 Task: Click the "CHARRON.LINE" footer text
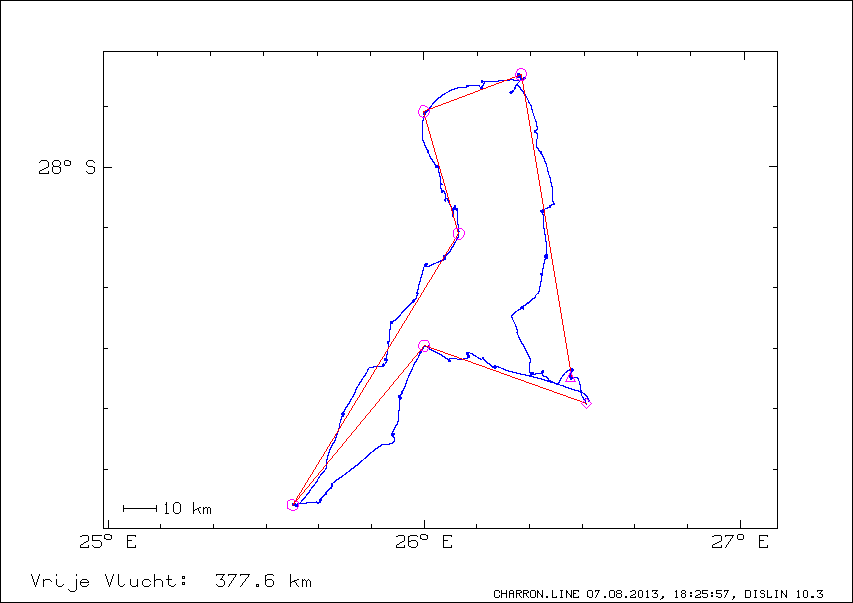click(x=536, y=594)
